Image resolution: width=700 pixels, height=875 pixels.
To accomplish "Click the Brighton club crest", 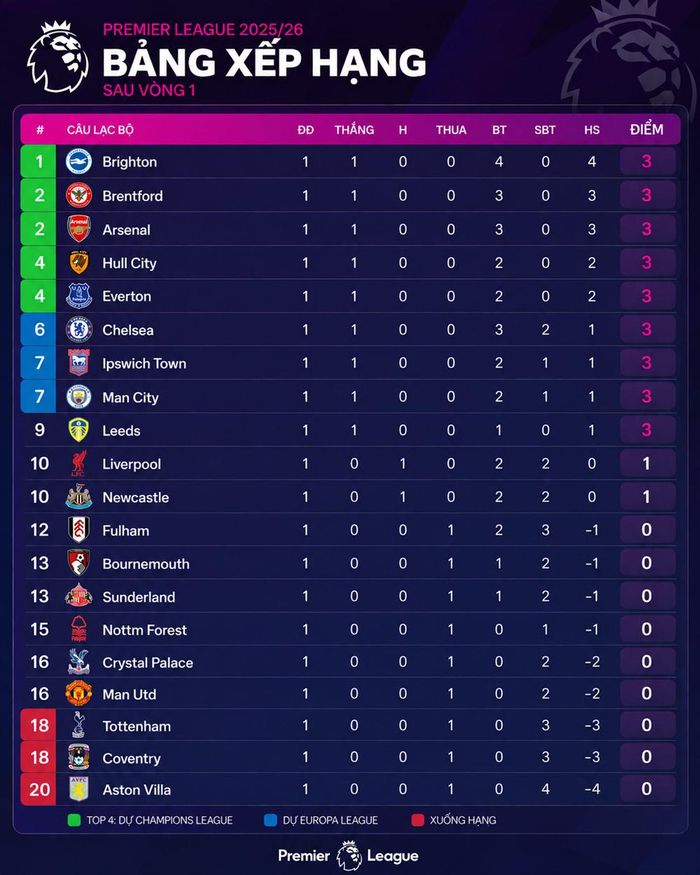I will point(79,162).
